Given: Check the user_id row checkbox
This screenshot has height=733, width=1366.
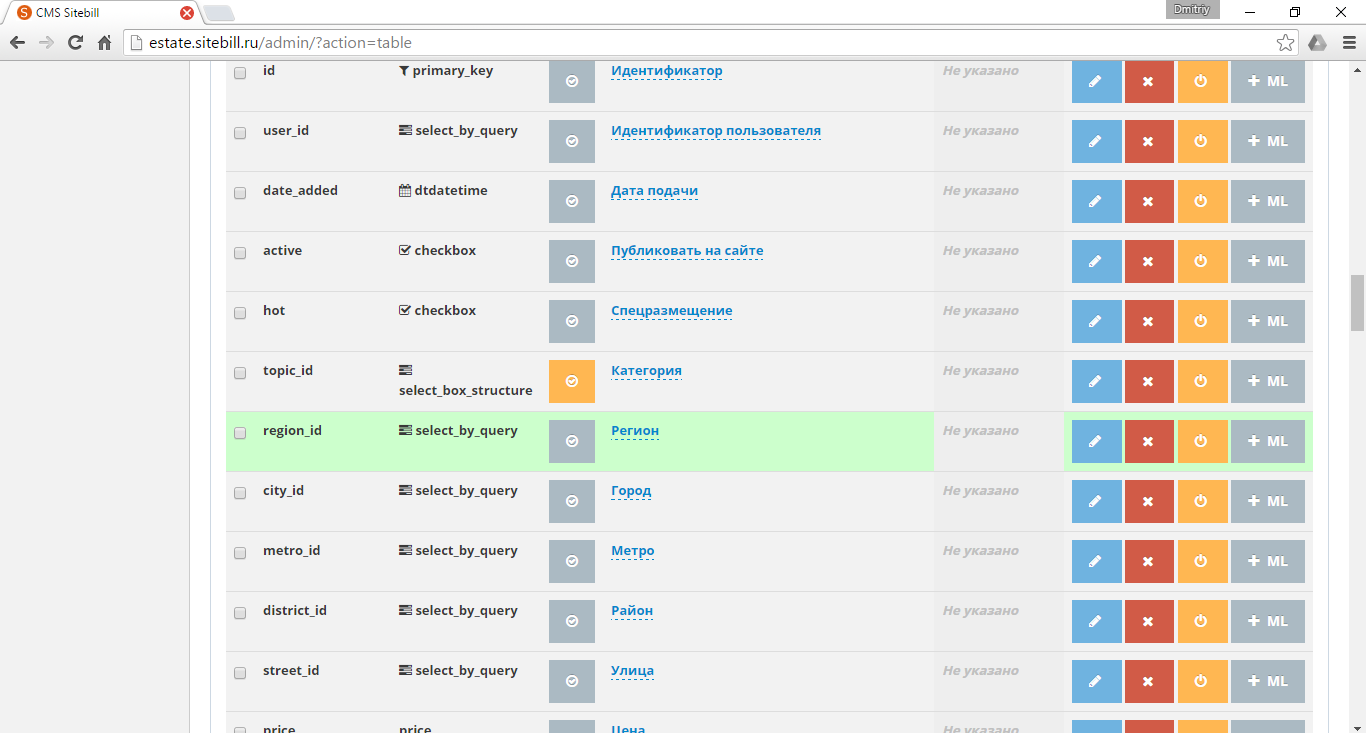Looking at the screenshot, I should 240,133.
